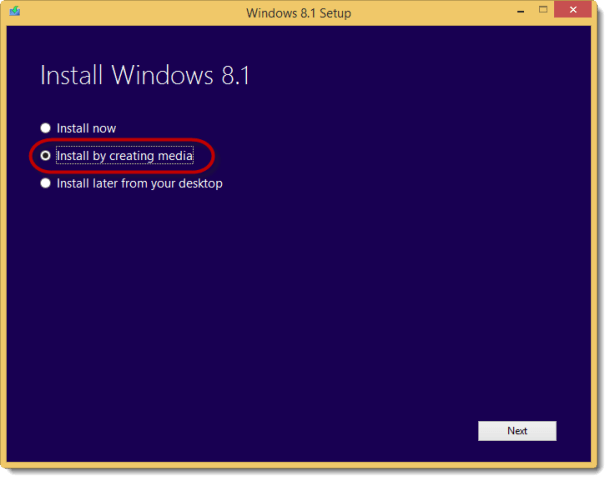Click the disabled maximize button
610x481 pixels.
(x=543, y=10)
